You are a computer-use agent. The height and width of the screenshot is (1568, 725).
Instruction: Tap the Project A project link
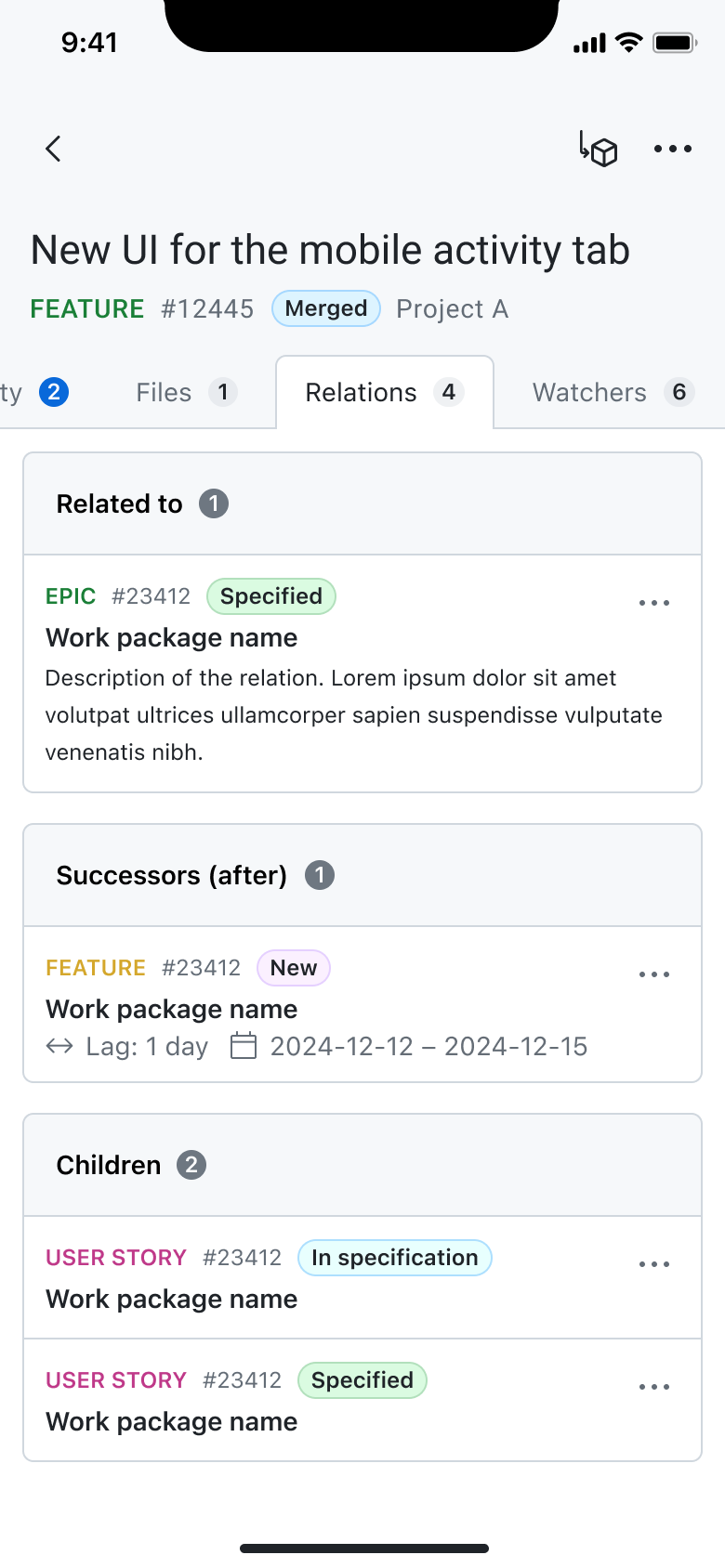[452, 307]
